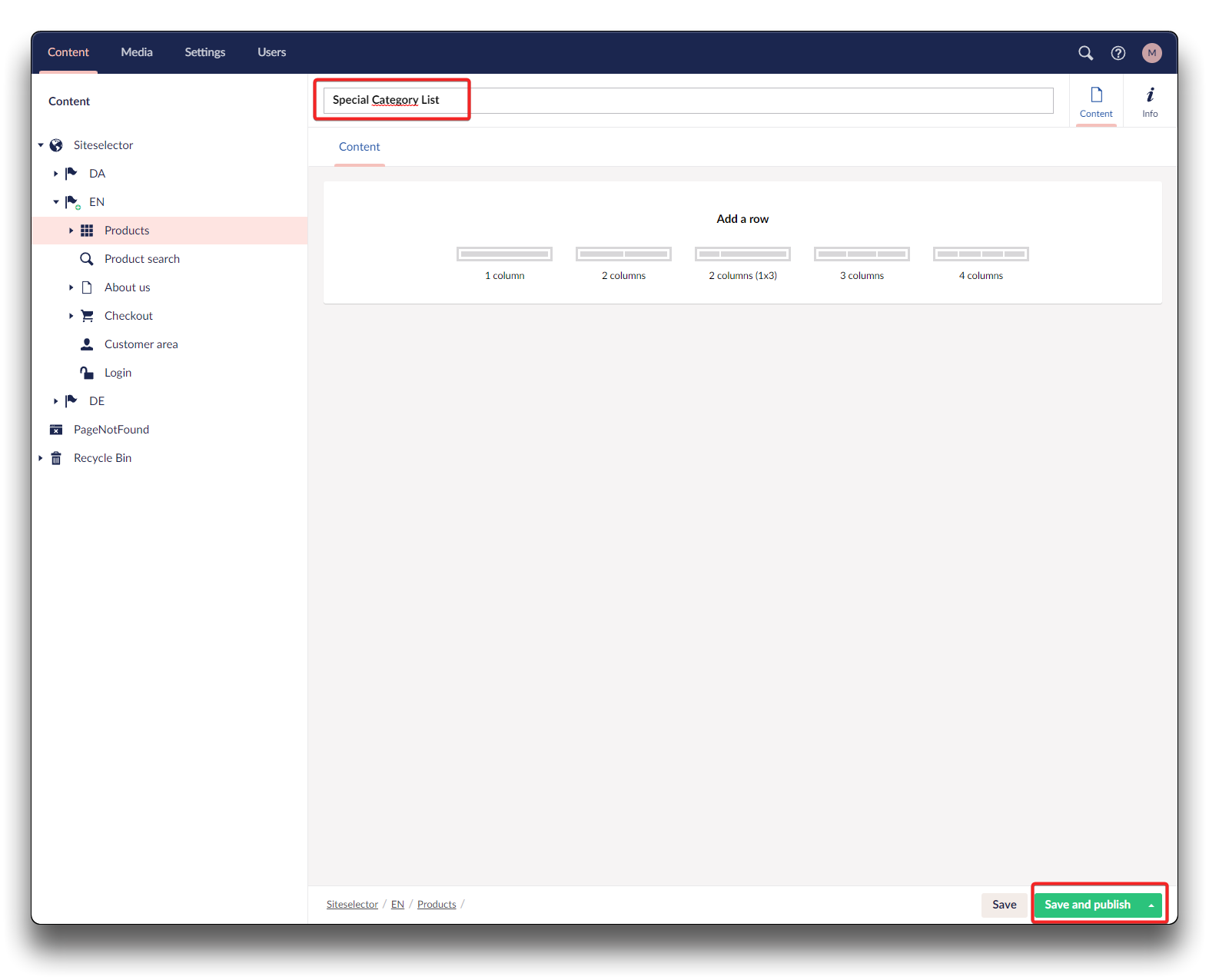Click the Checkout shopping cart icon
The height and width of the screenshot is (980, 1209).
click(87, 316)
